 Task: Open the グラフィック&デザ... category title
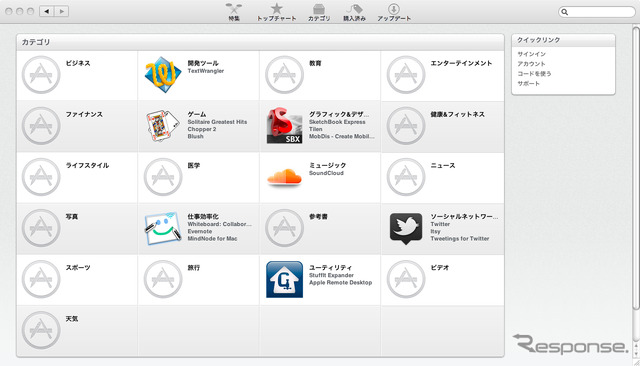click(x=339, y=114)
